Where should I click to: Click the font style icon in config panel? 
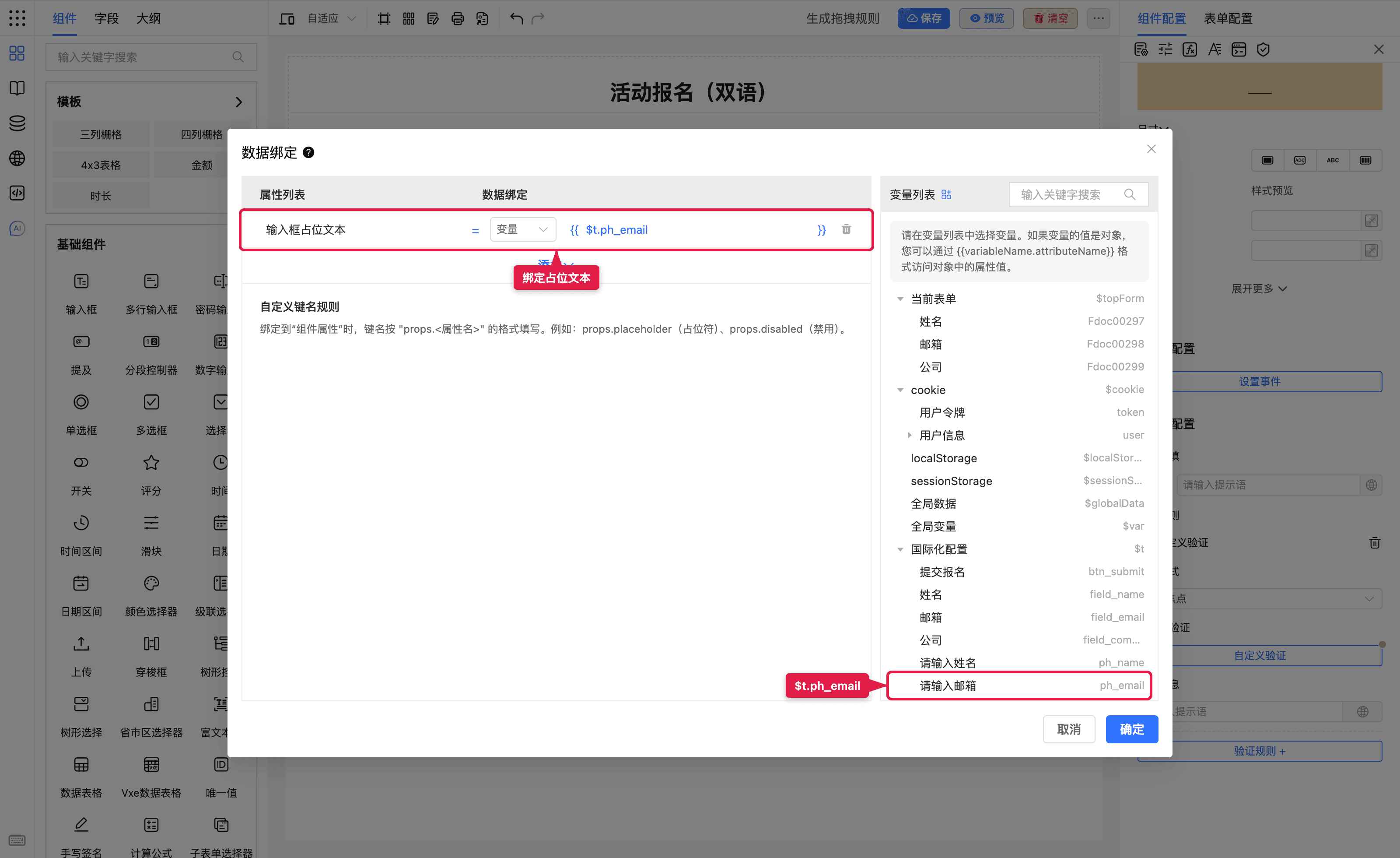coord(1214,49)
